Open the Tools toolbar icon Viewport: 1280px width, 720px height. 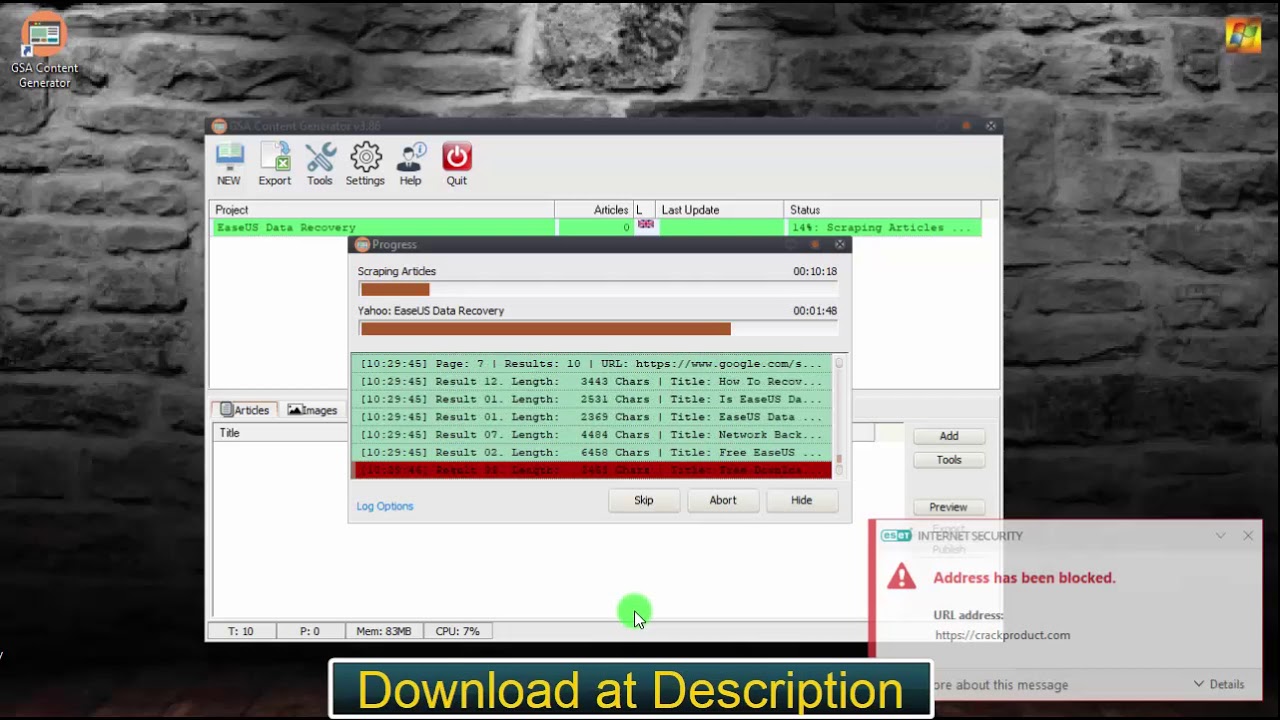(320, 164)
